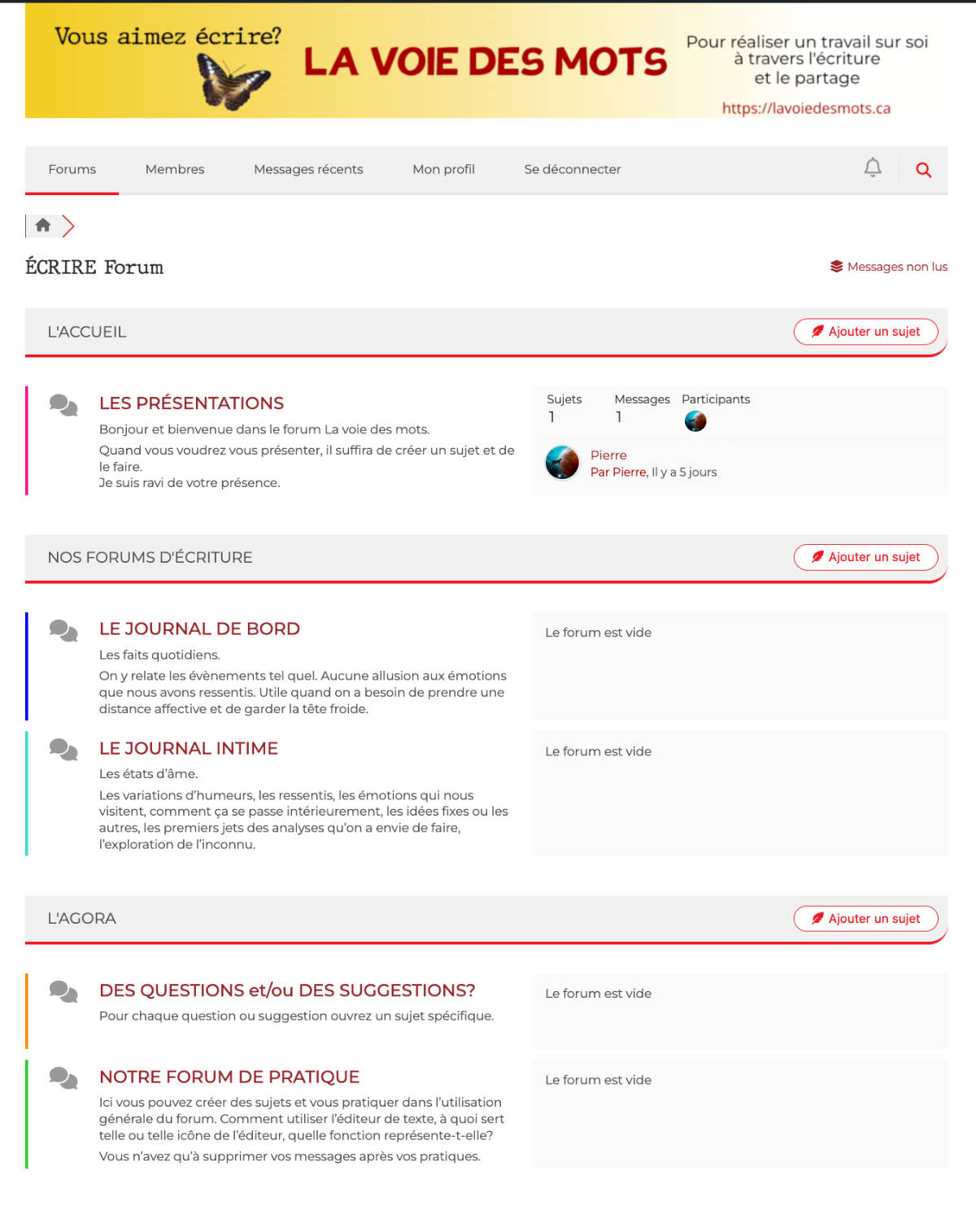Image resolution: width=976 pixels, height=1232 pixels.
Task: Click the LA VOIE DES MOTS banner title
Action: [x=486, y=62]
